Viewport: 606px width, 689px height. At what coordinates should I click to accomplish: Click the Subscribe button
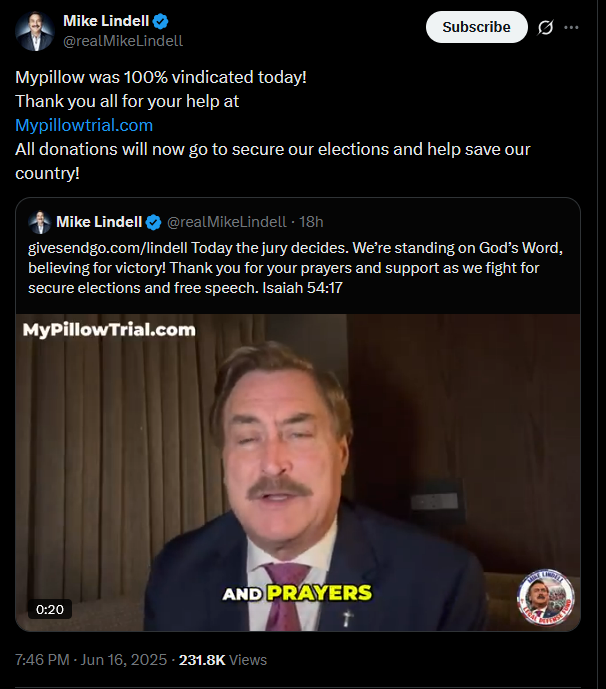click(476, 27)
